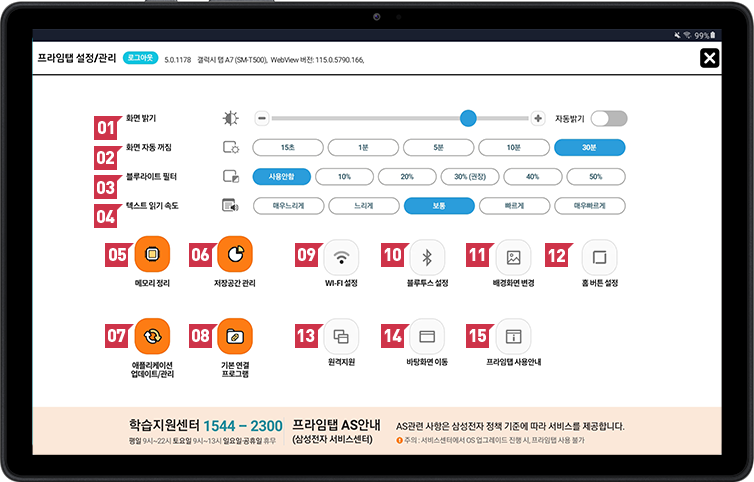The width and height of the screenshot is (754, 482).
Task: Select 빠르게 text reading speed
Action: click(514, 206)
